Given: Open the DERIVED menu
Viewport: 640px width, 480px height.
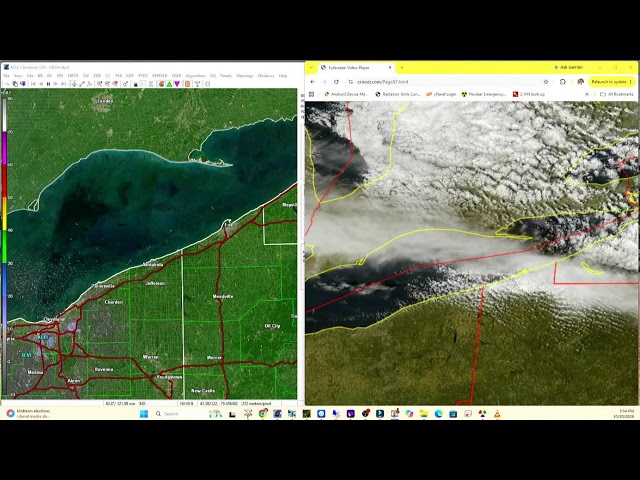Looking at the screenshot, I should pos(160,76).
